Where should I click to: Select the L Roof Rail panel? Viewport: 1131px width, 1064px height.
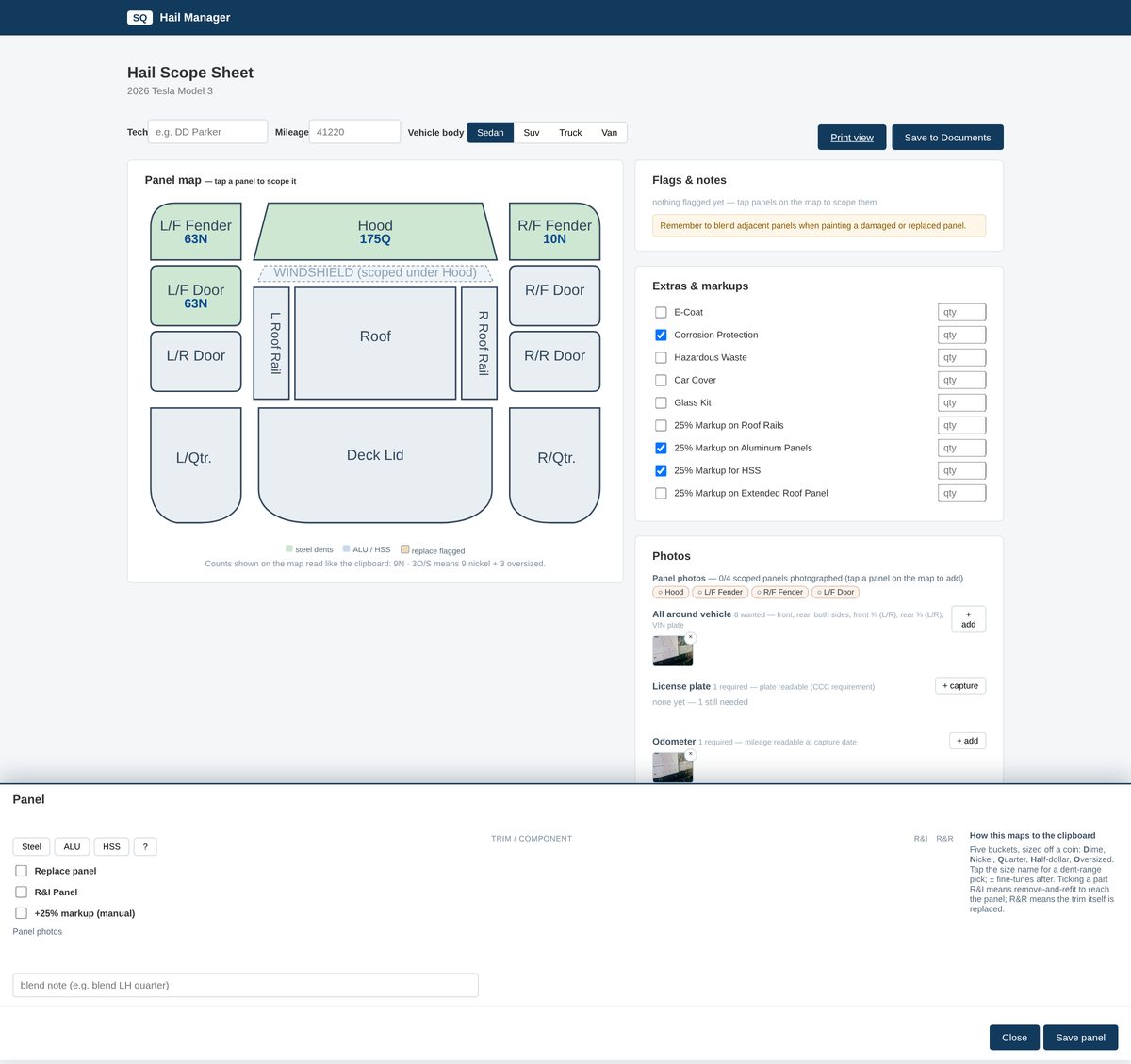(271, 343)
